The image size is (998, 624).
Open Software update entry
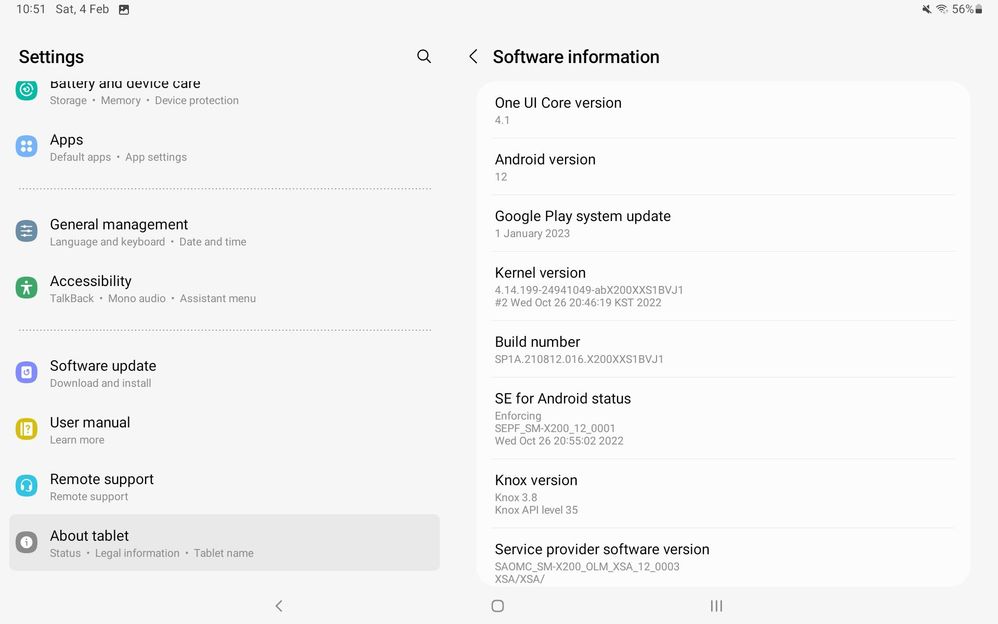pos(224,373)
